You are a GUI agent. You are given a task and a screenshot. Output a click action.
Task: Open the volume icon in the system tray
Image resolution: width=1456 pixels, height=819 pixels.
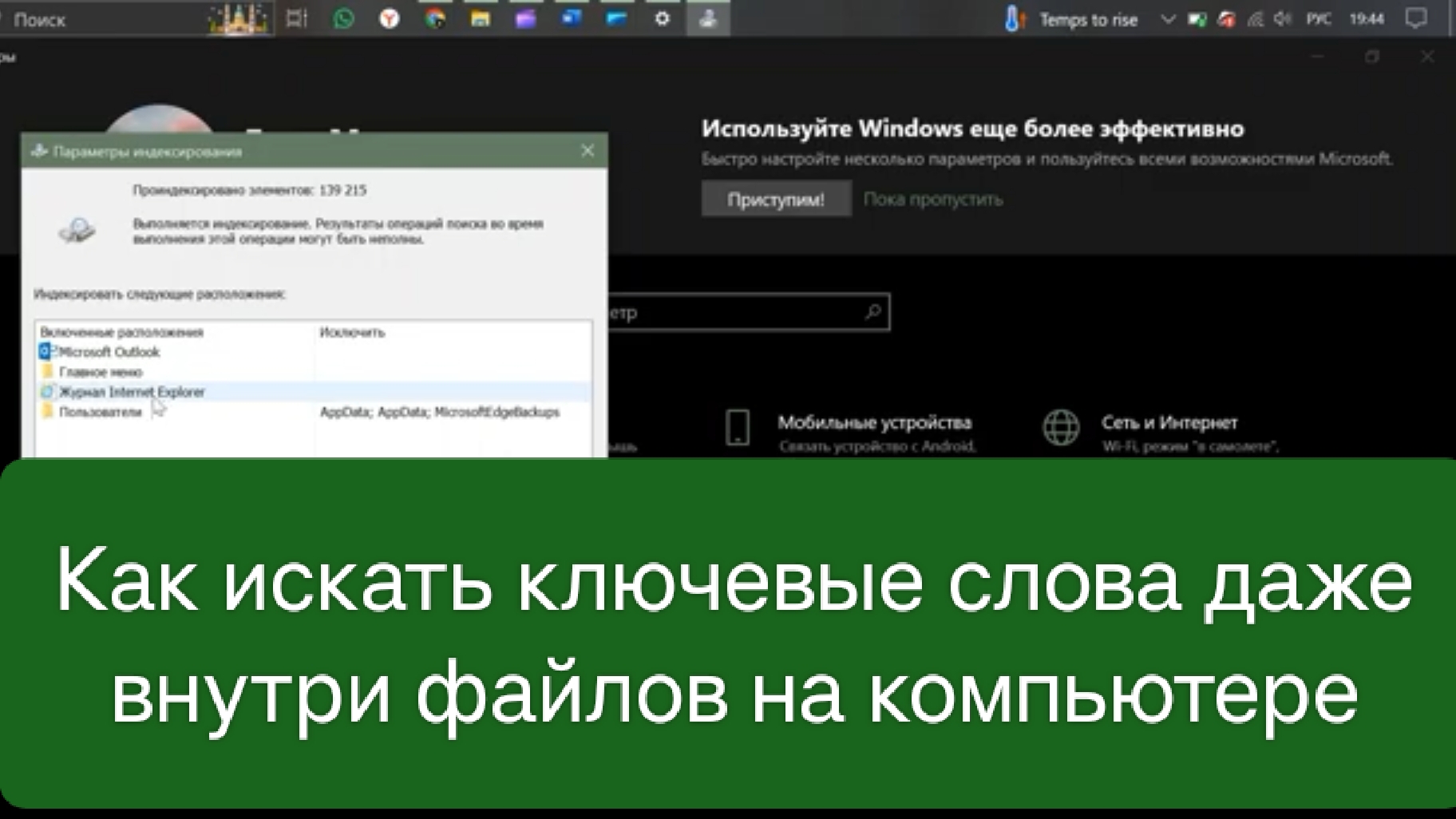click(1282, 19)
